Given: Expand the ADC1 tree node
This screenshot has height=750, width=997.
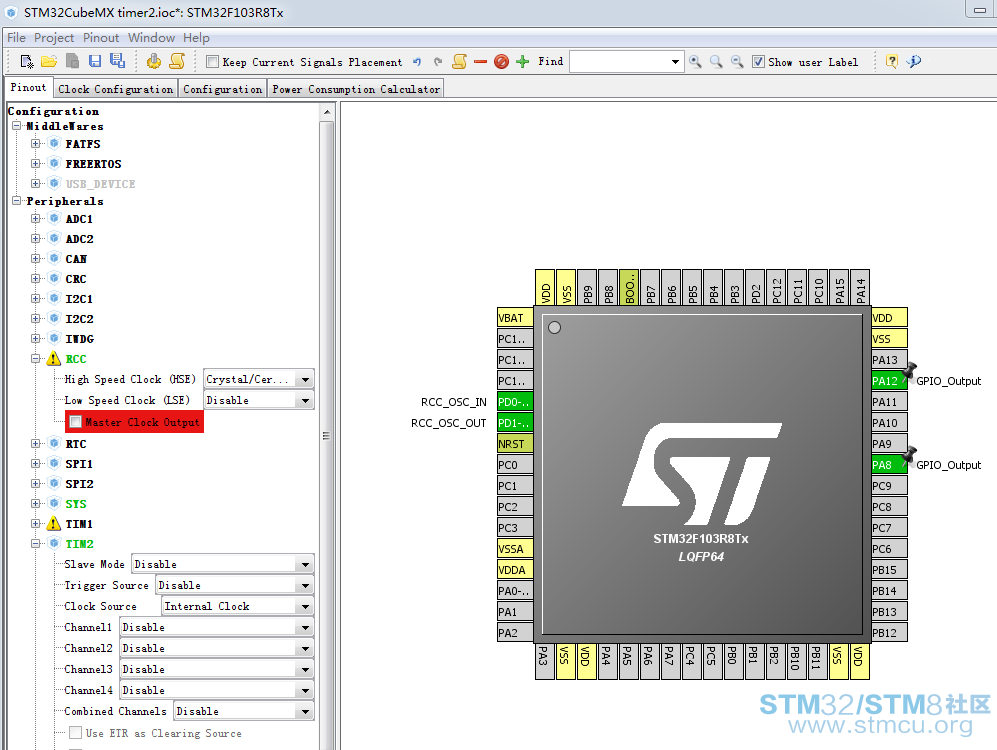Looking at the screenshot, I should click(36, 219).
